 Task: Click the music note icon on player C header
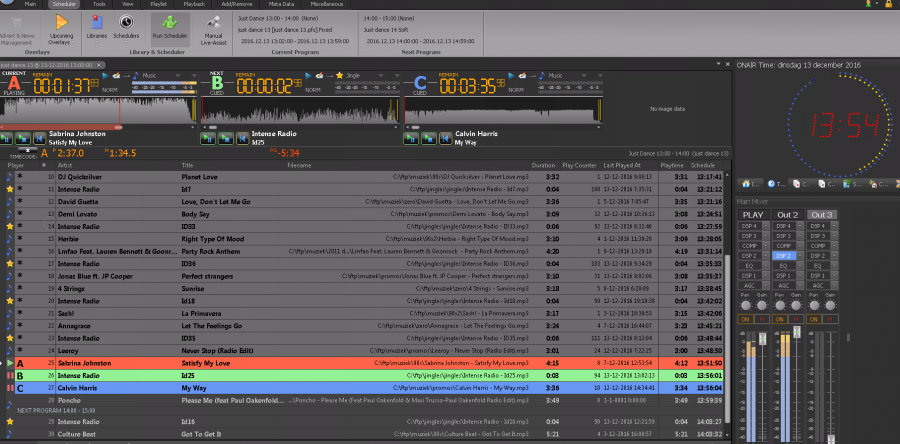(x=542, y=75)
